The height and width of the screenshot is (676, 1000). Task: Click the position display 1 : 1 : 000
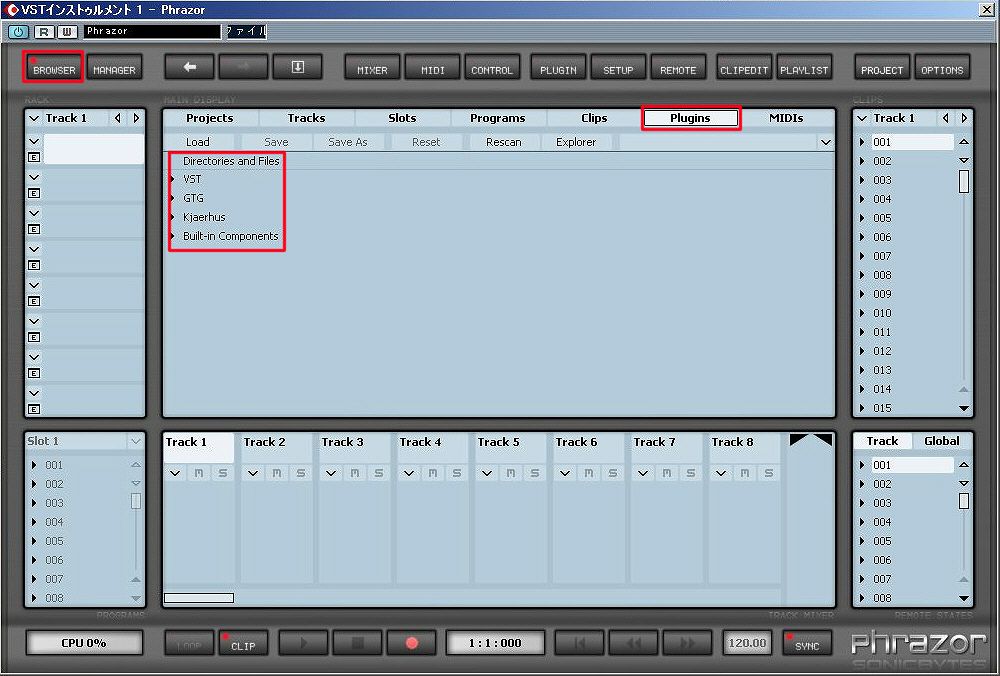pos(495,643)
